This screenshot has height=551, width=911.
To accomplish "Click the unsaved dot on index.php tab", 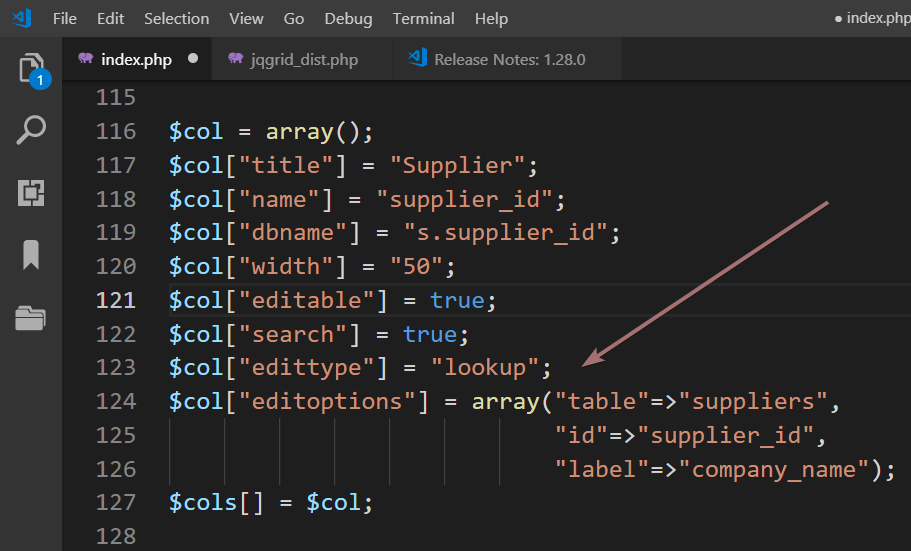I will point(193,59).
